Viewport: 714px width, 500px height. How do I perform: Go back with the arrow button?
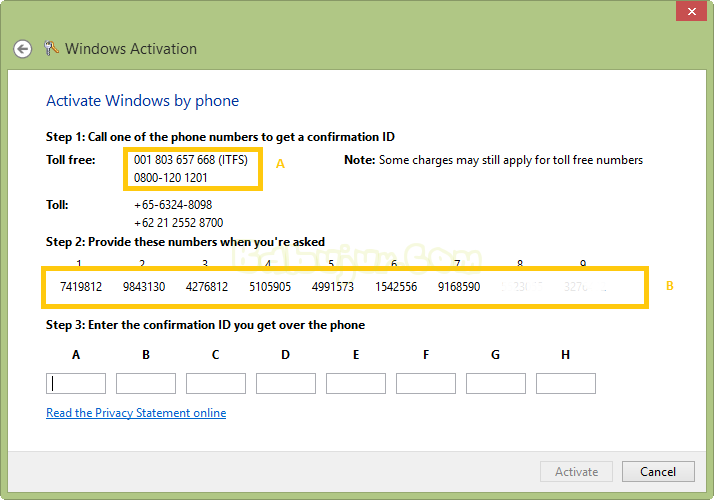coord(22,49)
